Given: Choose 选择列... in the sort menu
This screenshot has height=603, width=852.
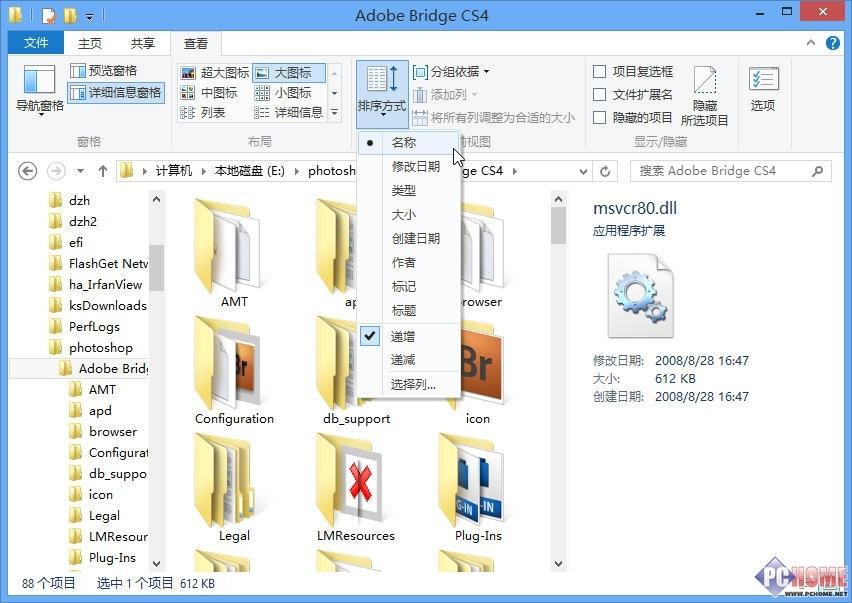Looking at the screenshot, I should click(x=413, y=384).
